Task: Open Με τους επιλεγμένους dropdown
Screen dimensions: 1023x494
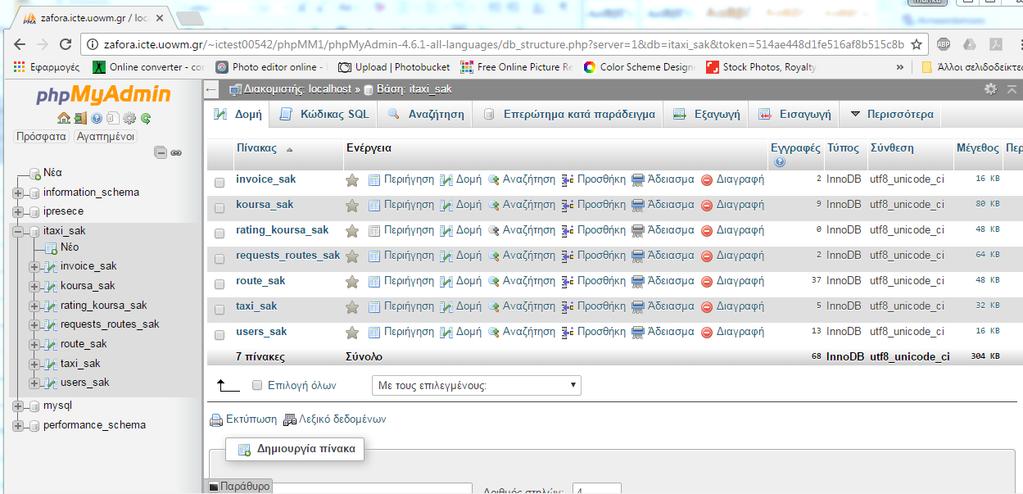Action: (476, 385)
